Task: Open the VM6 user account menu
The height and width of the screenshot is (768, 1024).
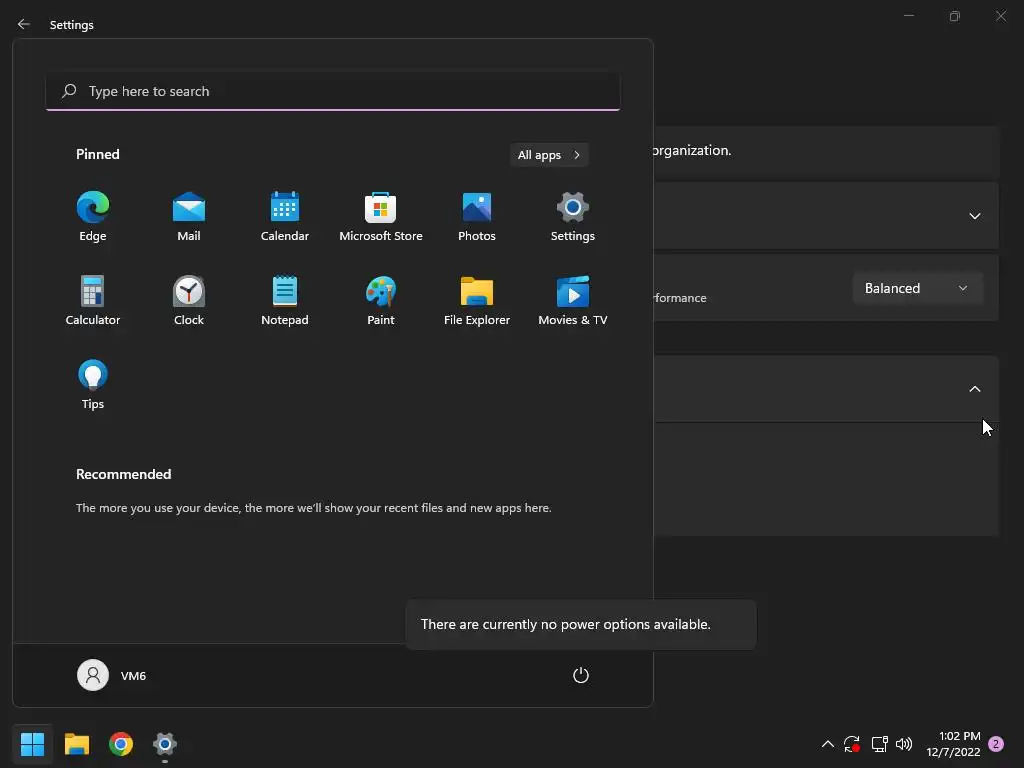Action: click(x=112, y=675)
